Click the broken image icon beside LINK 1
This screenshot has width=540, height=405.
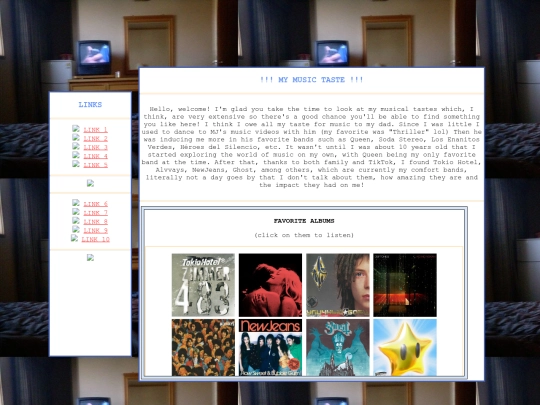[x=76, y=129]
